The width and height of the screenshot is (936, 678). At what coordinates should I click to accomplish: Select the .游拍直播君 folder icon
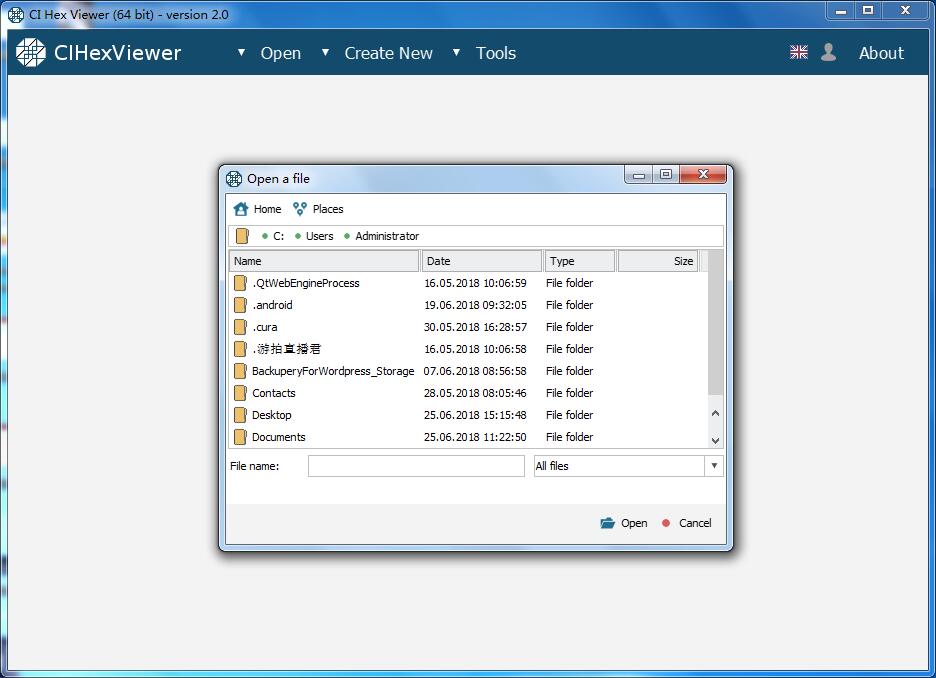[240, 349]
